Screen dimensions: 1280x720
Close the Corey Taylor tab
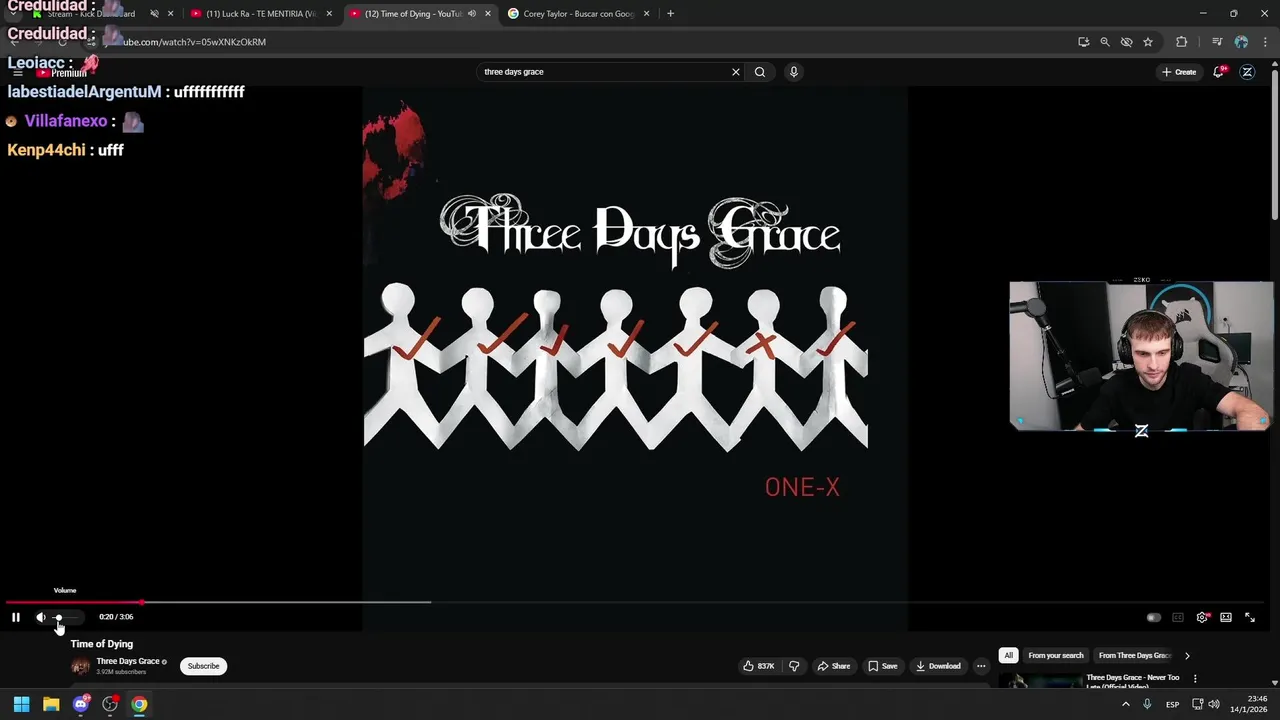pos(646,14)
